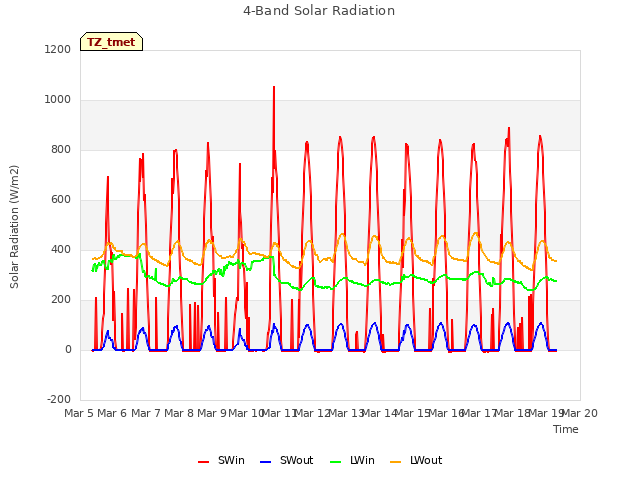Click the LWout legend entry
Image resolution: width=640 pixels, height=480 pixels.
[416, 460]
